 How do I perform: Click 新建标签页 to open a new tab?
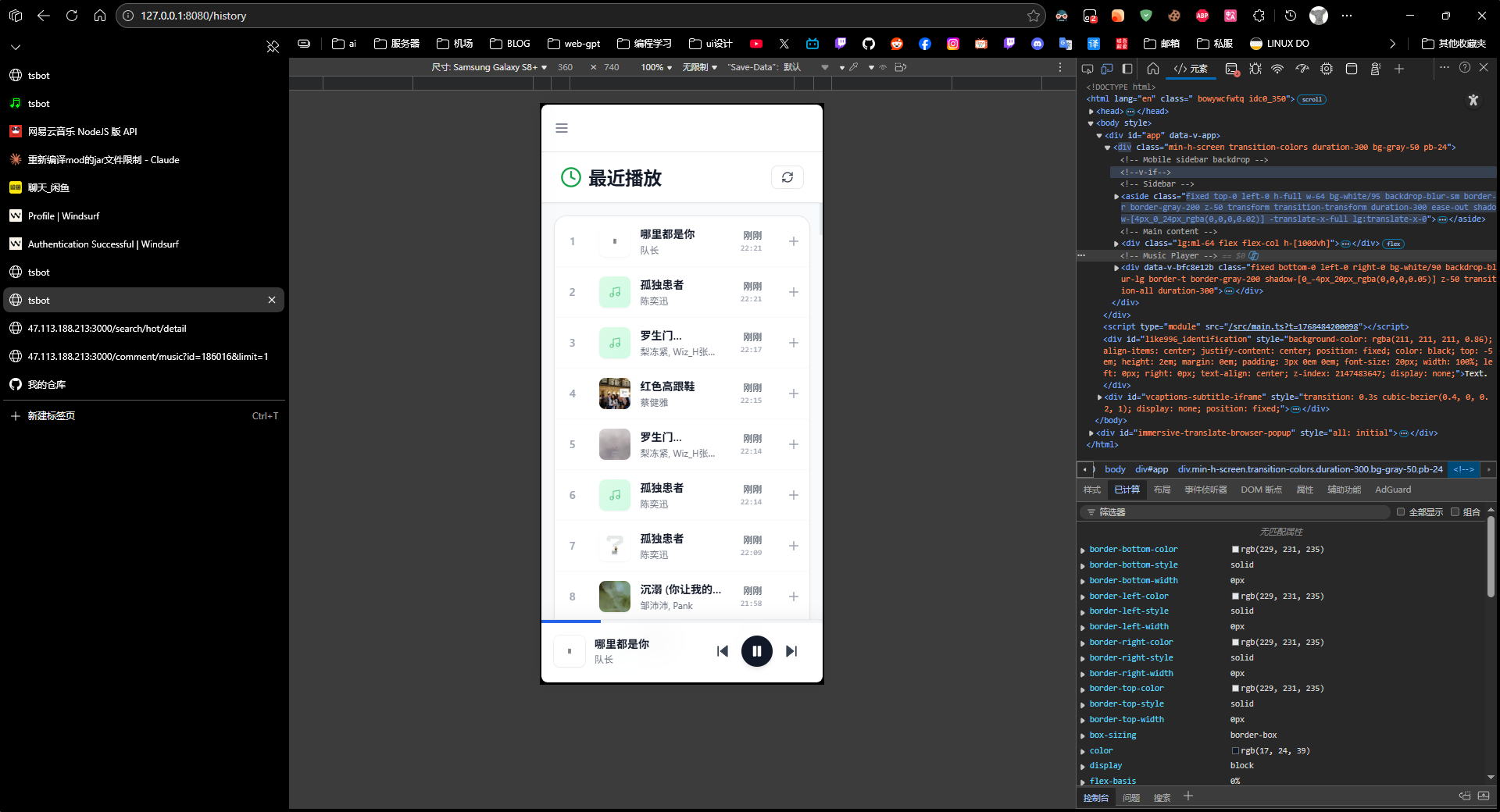tap(52, 416)
